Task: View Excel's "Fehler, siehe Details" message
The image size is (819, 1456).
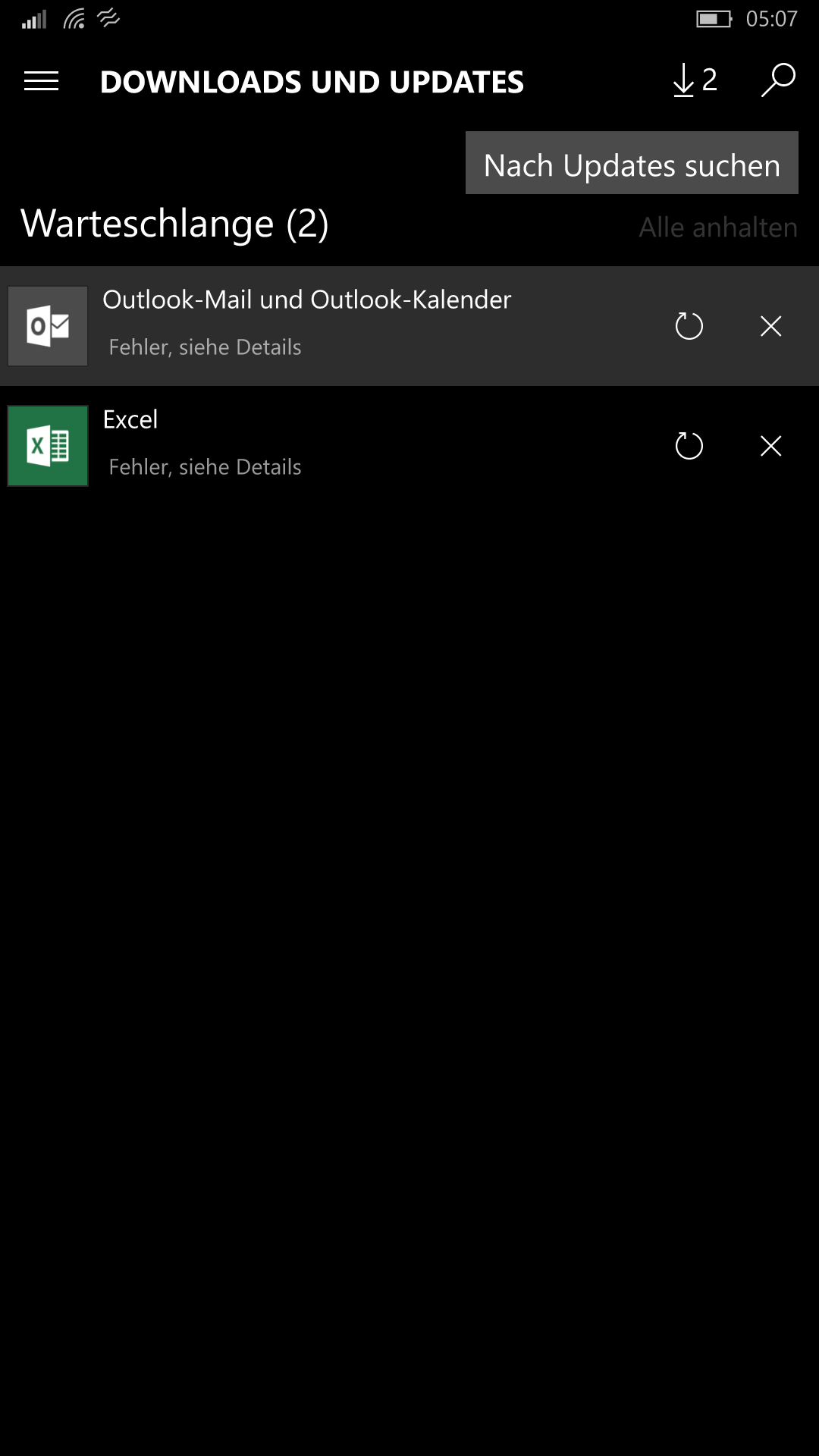Action: click(205, 467)
